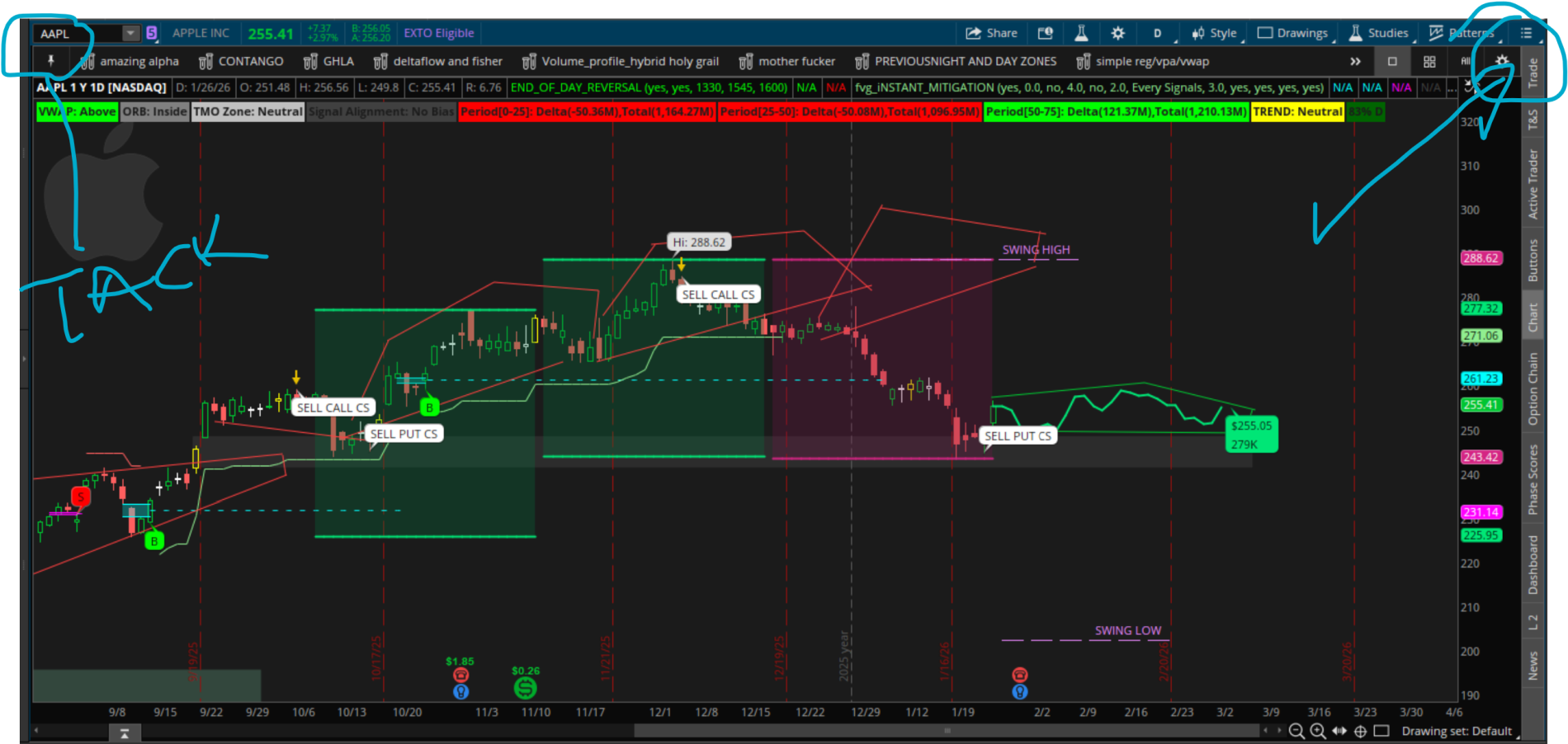Click the pin icon in study-set bar
This screenshot has height=744, width=1568.
point(50,61)
